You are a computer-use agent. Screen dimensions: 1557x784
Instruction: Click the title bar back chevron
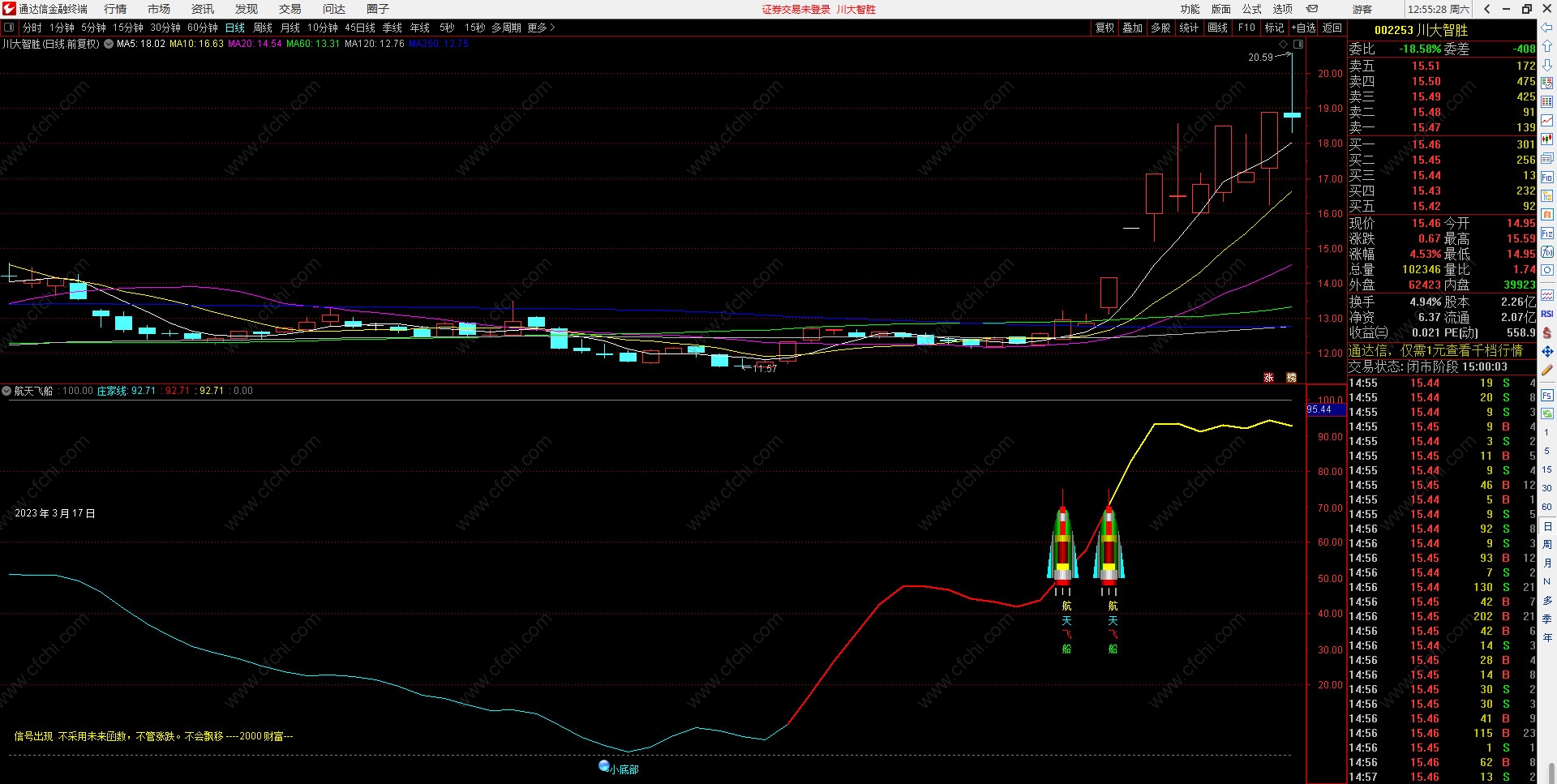coord(1487,9)
